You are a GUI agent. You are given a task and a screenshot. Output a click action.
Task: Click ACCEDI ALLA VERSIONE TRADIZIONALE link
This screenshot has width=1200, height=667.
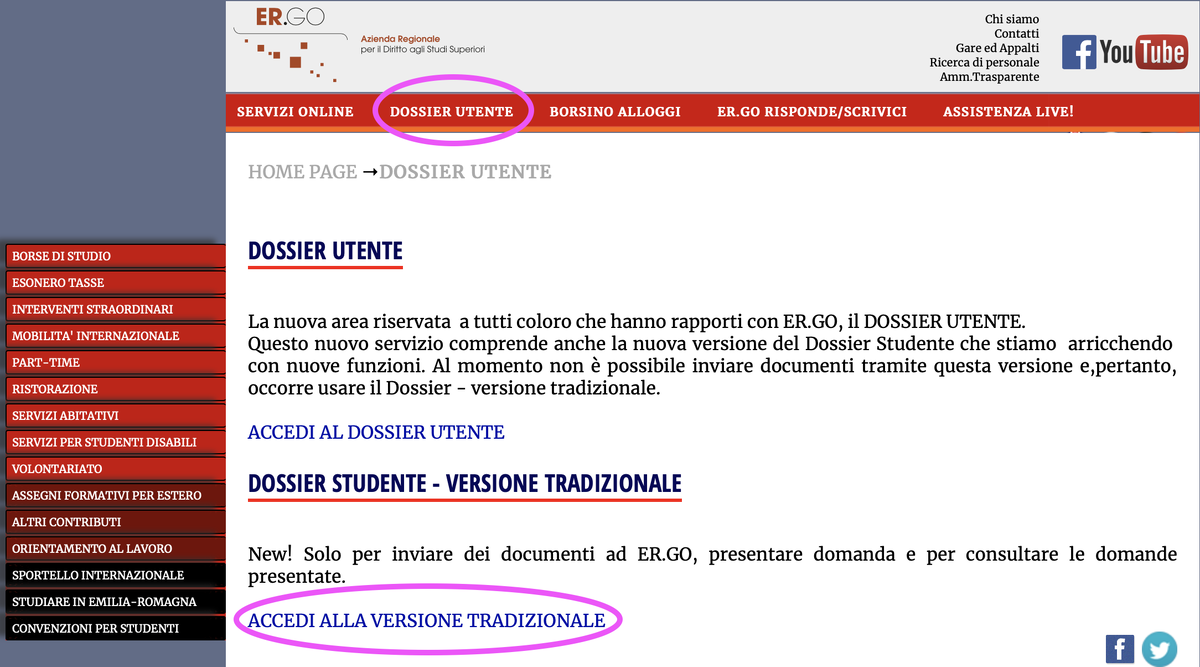coord(427,621)
